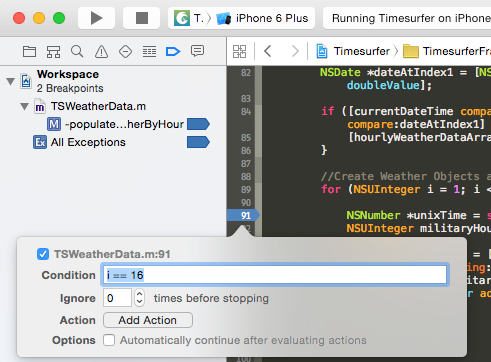Viewport: 491px width, 362px height.
Task: Open the Symbol navigator hierarchy icon
Action: [x=53, y=52]
